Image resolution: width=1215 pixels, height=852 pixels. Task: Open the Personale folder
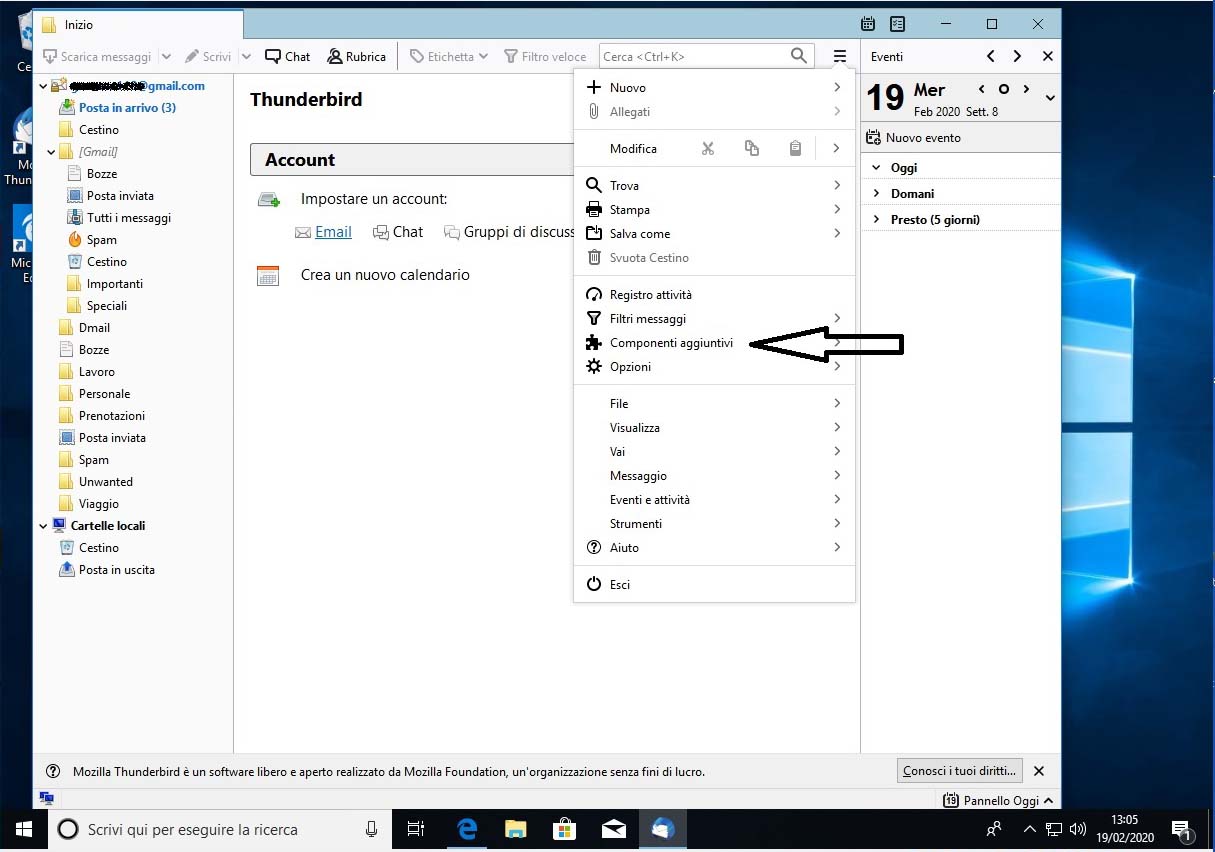click(x=105, y=394)
